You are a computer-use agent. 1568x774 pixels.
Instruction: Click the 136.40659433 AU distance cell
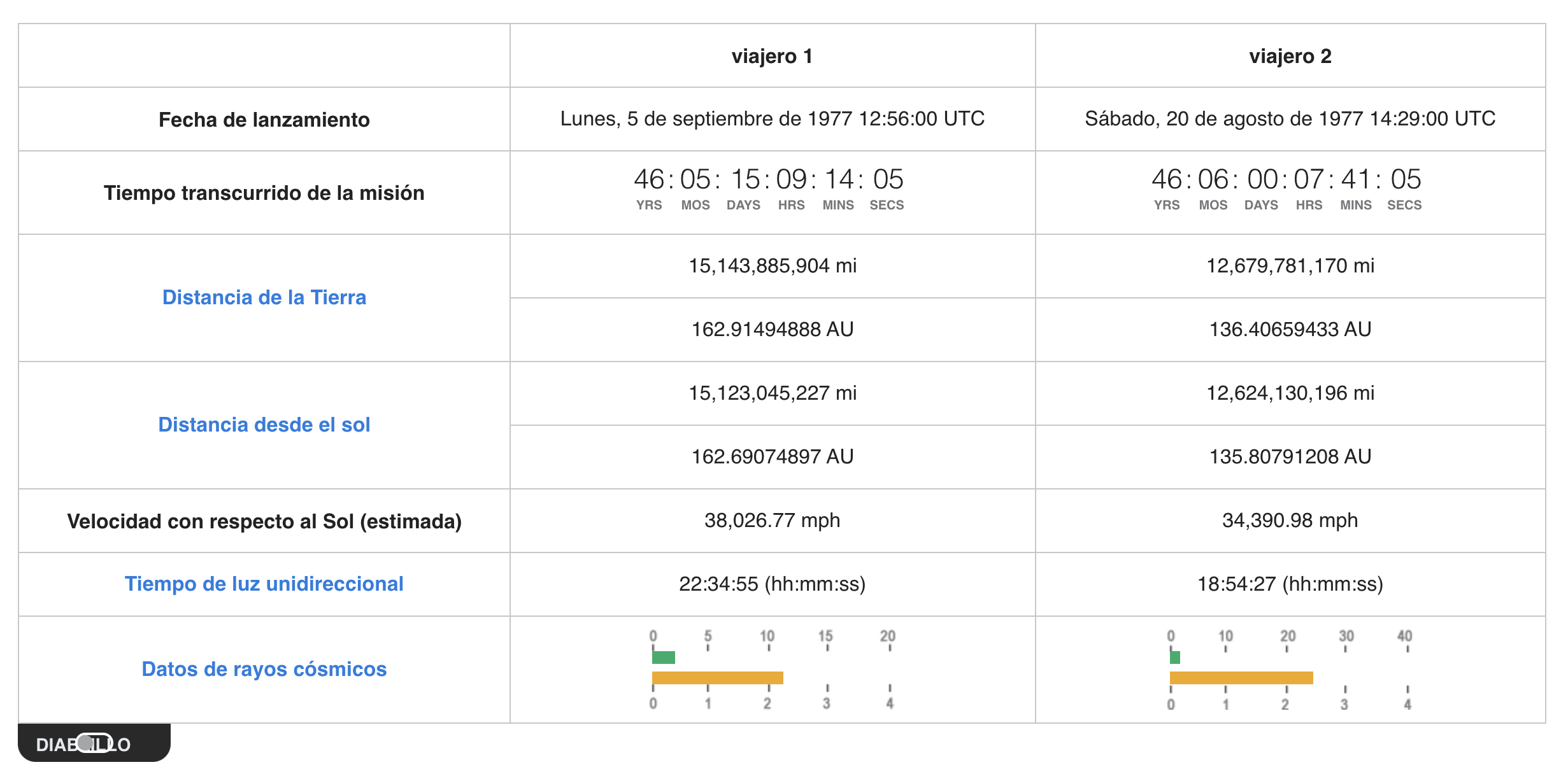pos(1290,329)
